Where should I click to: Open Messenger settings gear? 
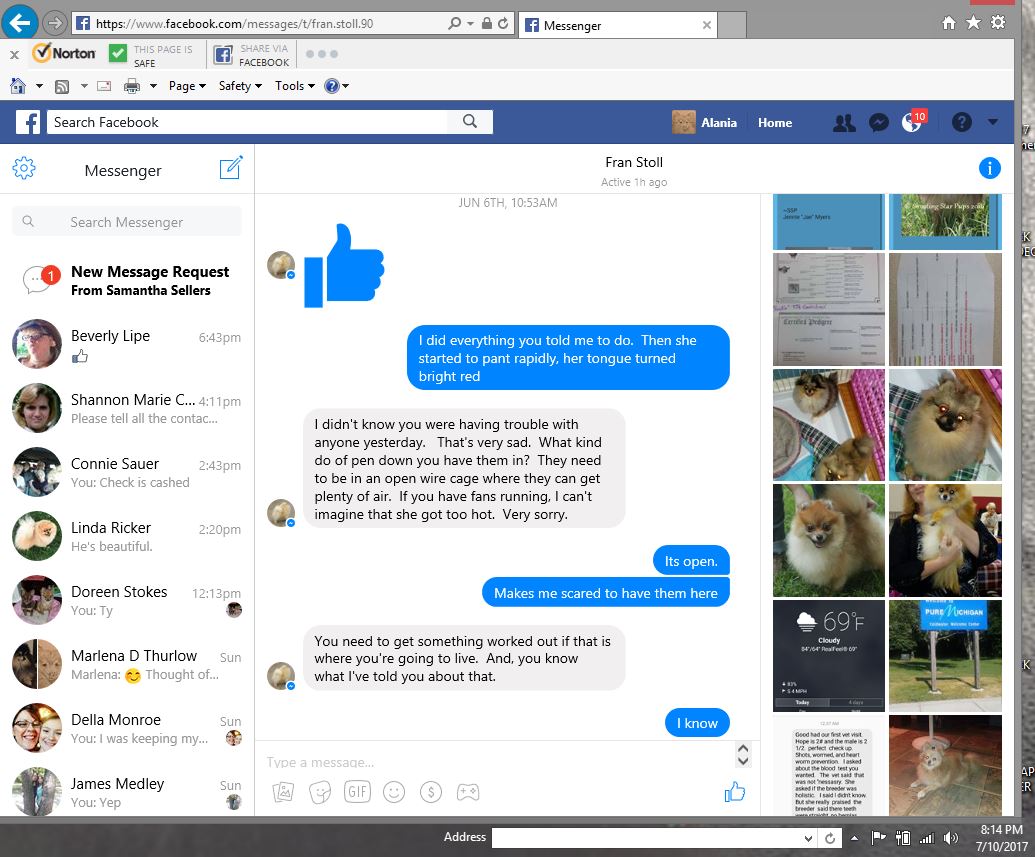[24, 168]
